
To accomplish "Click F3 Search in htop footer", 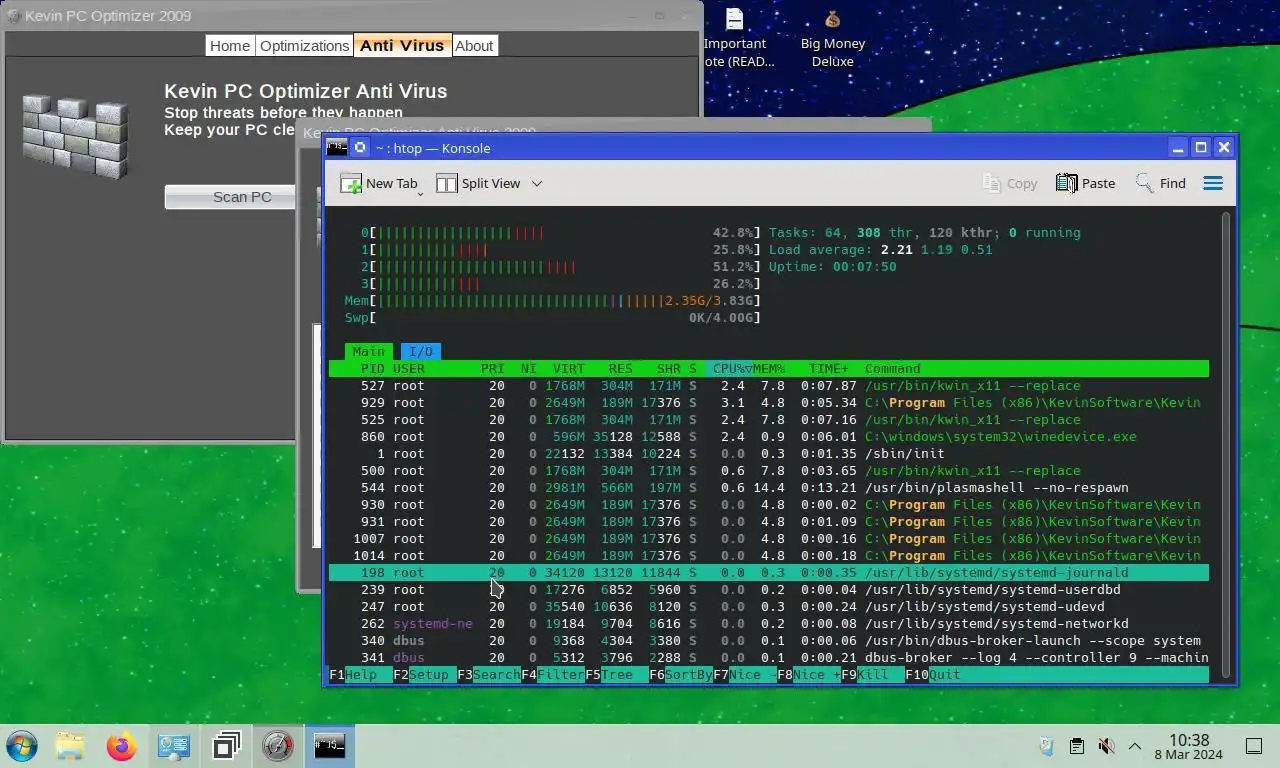I will pyautogui.click(x=489, y=674).
